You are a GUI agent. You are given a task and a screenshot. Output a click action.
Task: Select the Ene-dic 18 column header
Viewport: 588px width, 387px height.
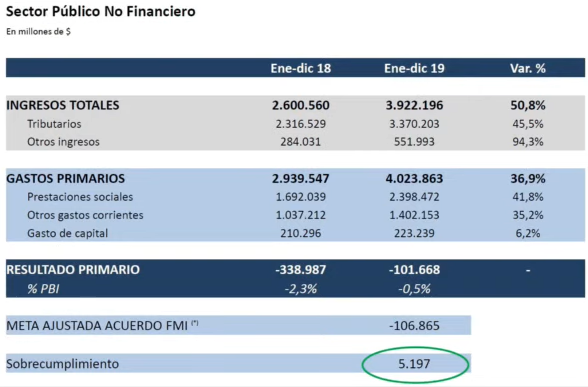click(x=301, y=68)
